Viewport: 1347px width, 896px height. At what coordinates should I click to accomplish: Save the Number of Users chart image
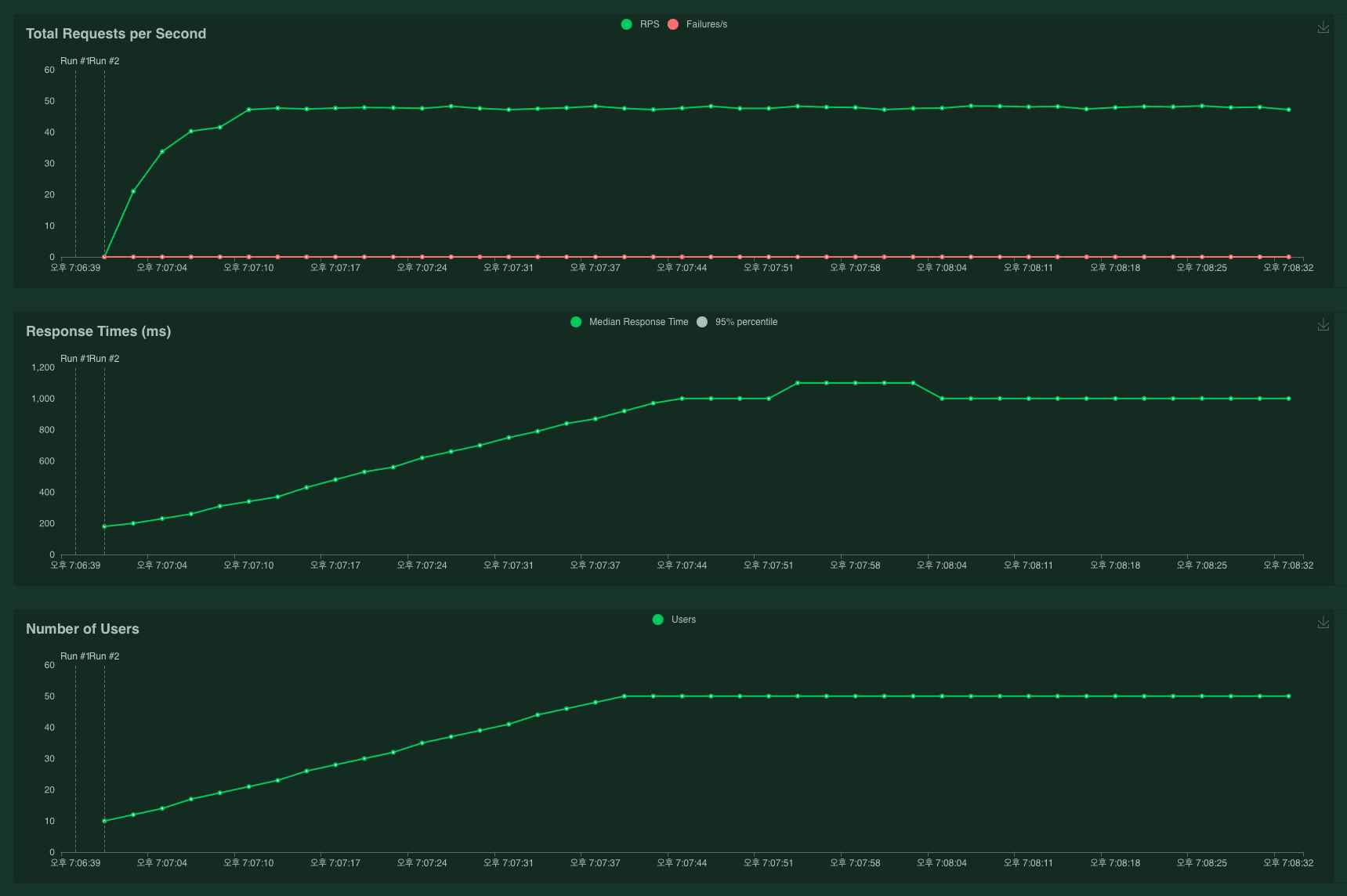click(x=1323, y=623)
